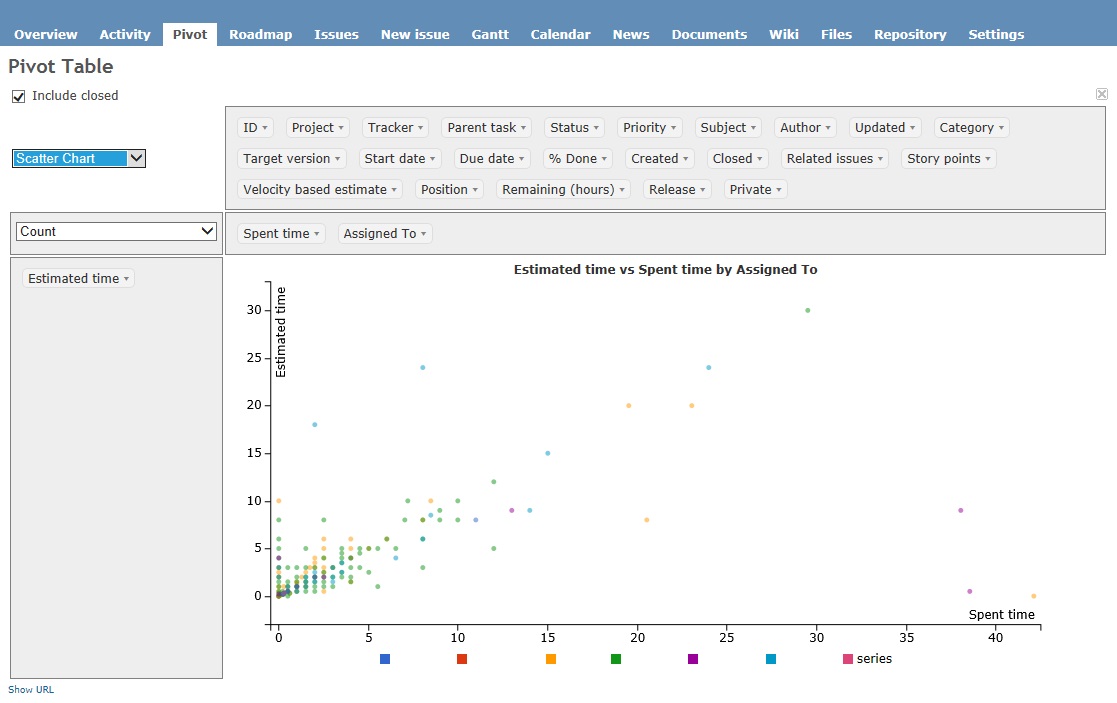Click the pink series legend swatch
The image size is (1117, 703).
[x=848, y=659]
